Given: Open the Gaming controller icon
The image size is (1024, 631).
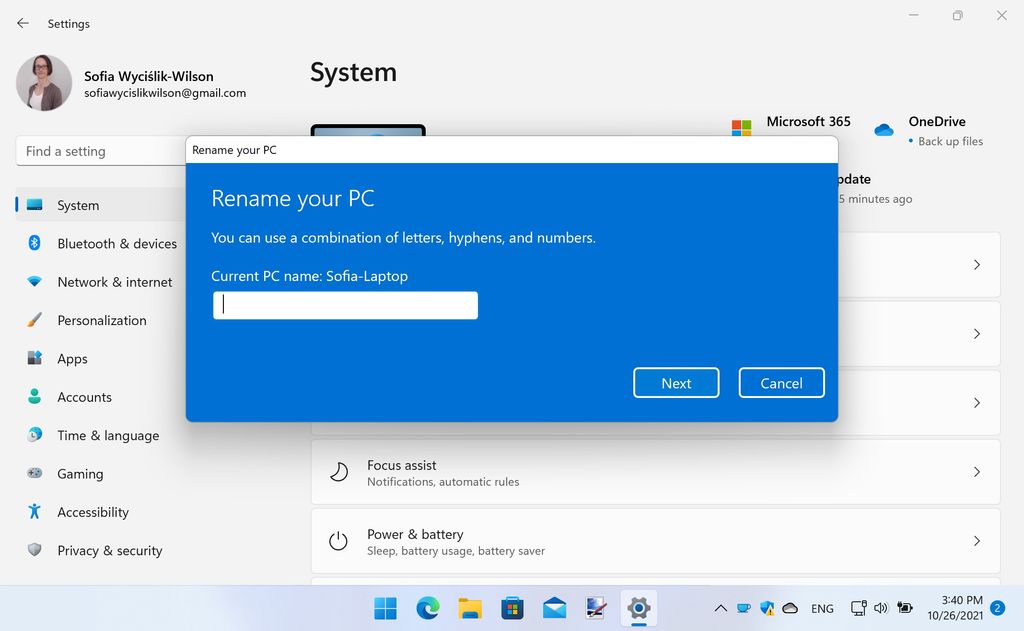Looking at the screenshot, I should pos(35,473).
